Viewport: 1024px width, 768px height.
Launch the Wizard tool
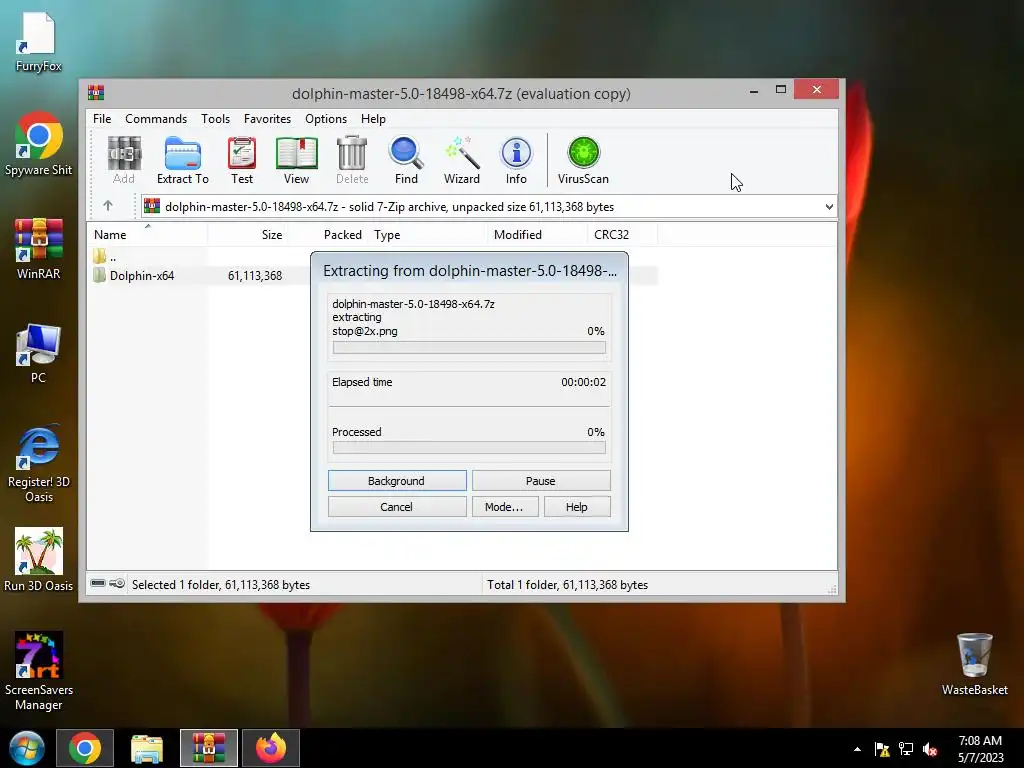pos(462,160)
